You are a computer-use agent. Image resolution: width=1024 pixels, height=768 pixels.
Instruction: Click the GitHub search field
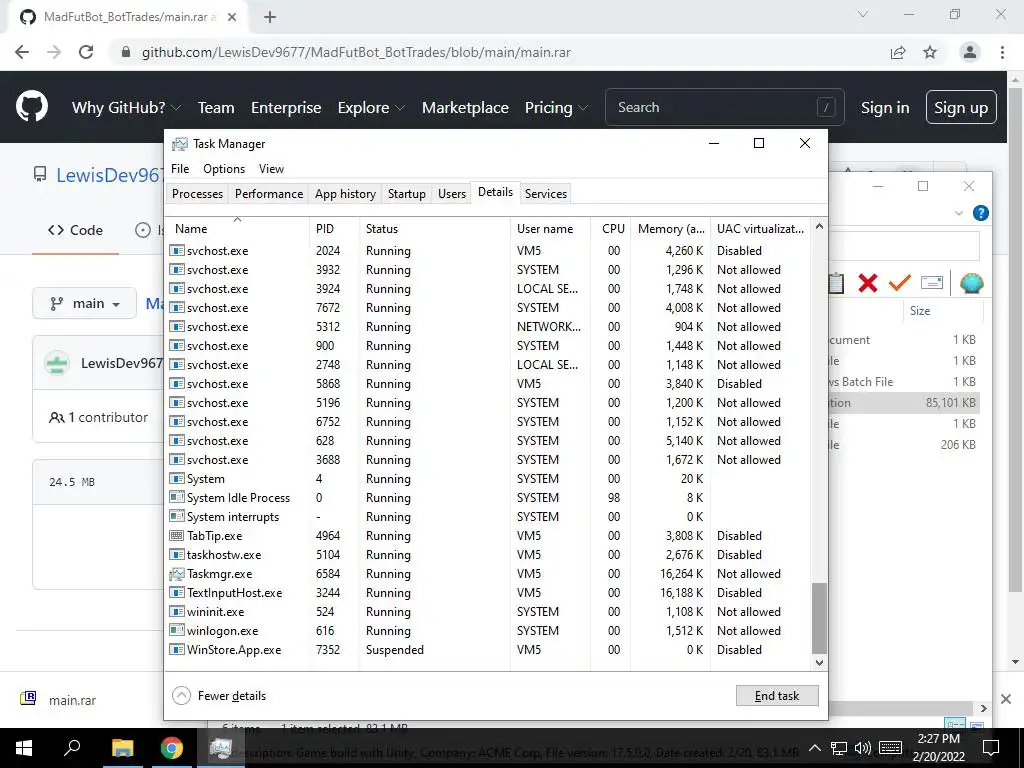724,107
